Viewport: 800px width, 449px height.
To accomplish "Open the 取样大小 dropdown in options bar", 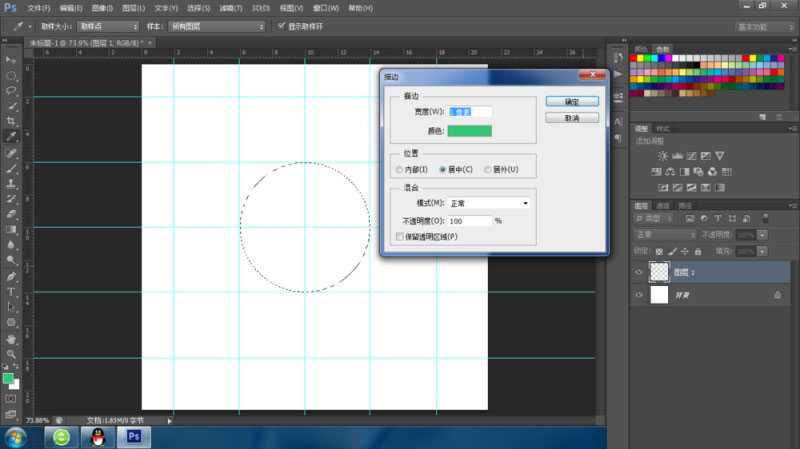I will (107, 25).
